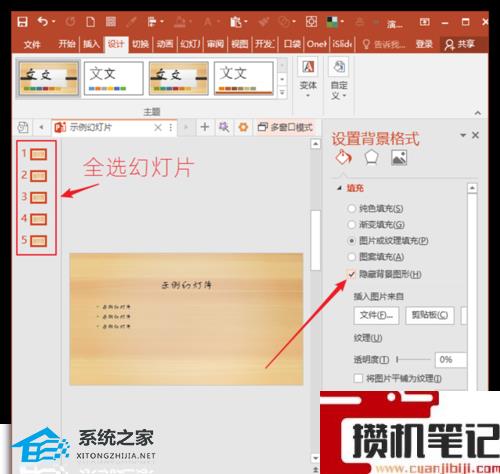Click the left arrow in document tab bar
500x474 pixels.
click(x=42, y=127)
